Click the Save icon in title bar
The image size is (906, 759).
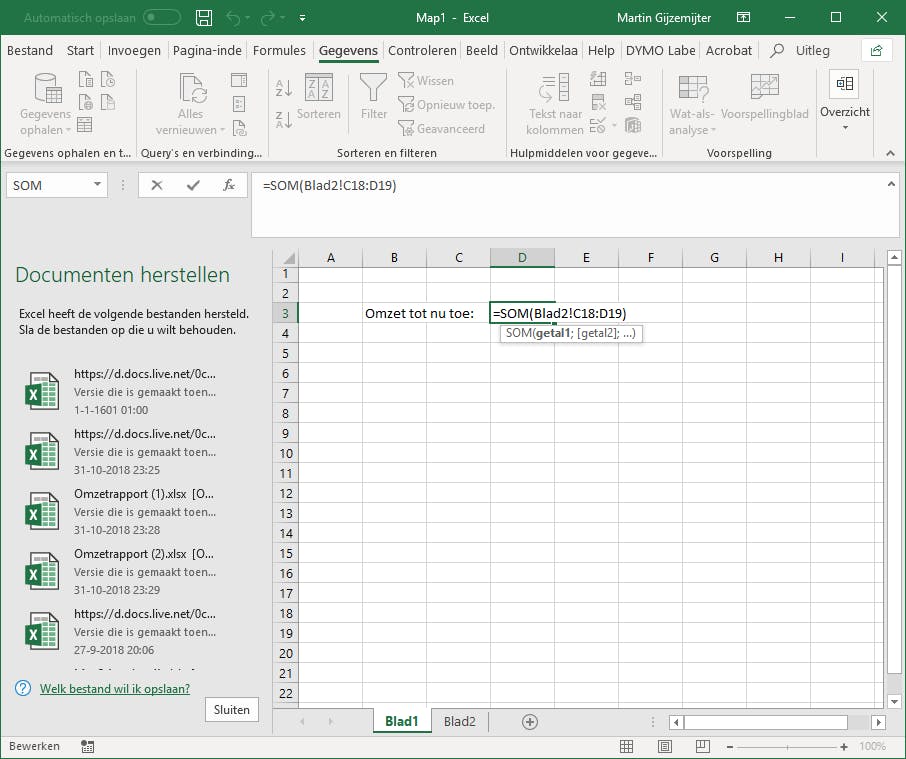[204, 17]
